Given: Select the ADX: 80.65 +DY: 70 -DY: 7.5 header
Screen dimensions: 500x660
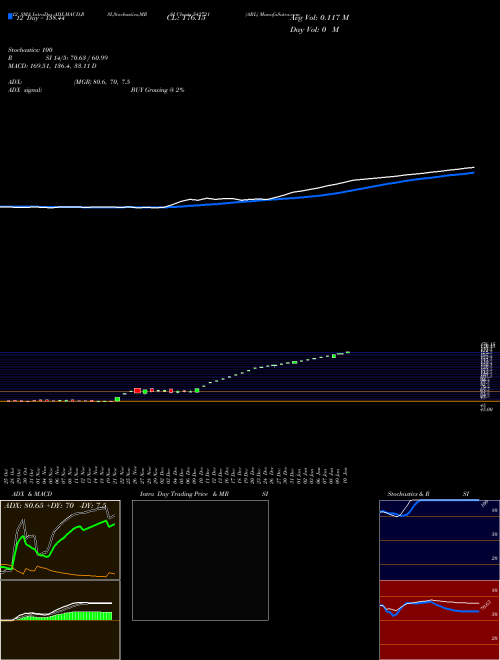Looking at the screenshot, I should point(55,505).
